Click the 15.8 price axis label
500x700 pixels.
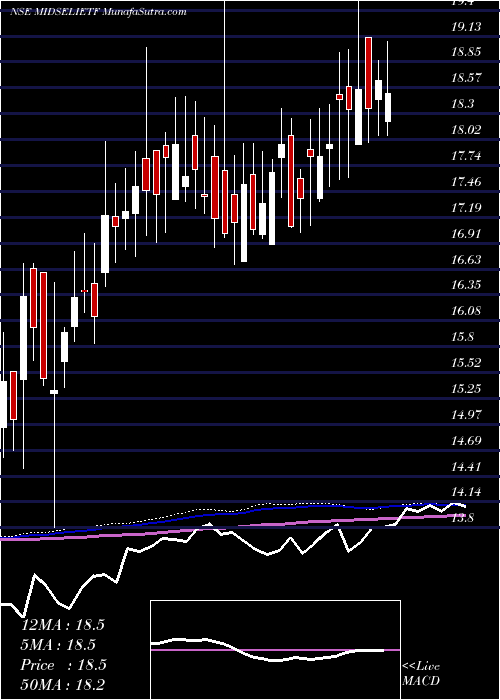coord(463,336)
